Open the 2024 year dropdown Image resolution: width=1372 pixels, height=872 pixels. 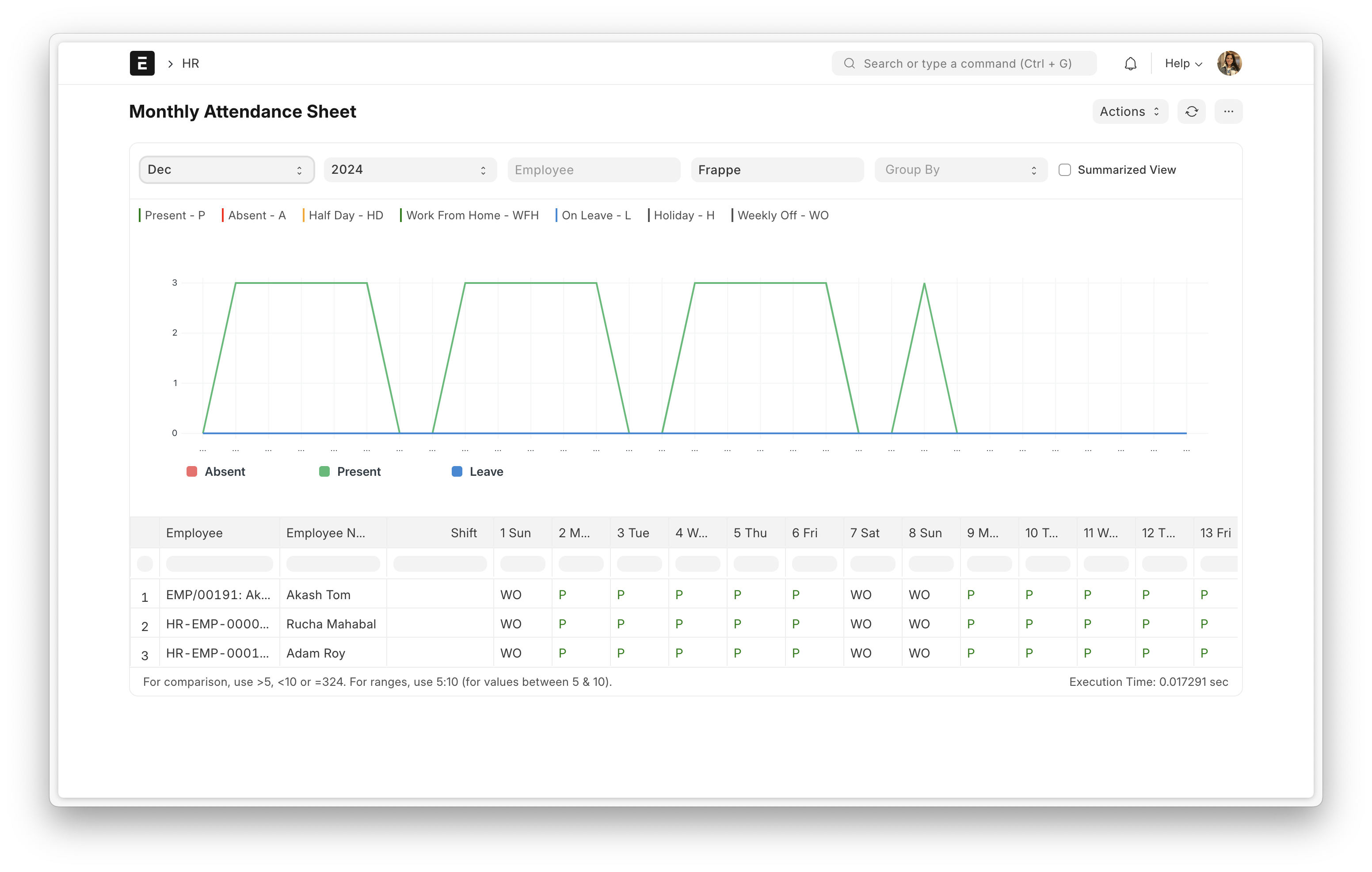[410, 170]
